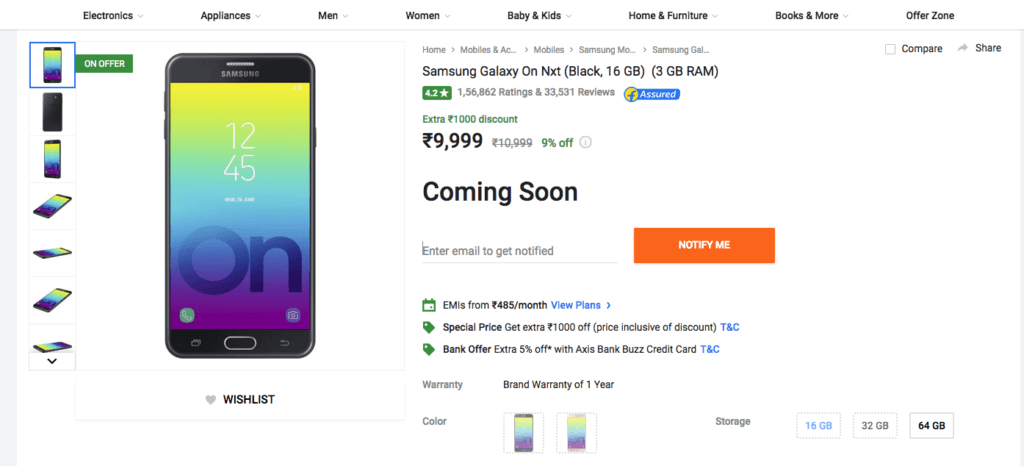
Task: Click the product title Samsung Galaxy On Nxt
Action: coord(571,71)
